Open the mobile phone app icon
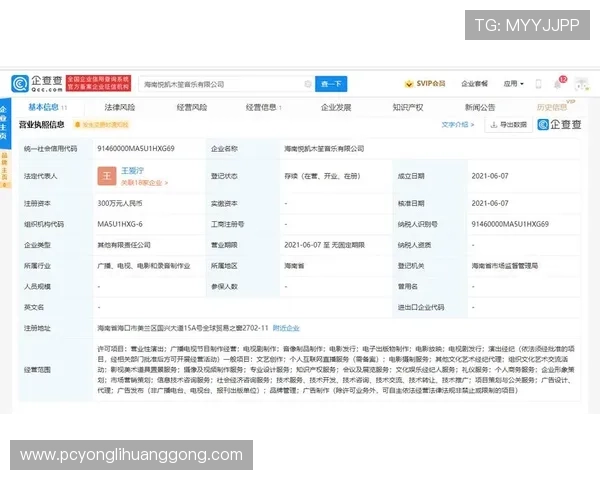600x480 pixels. click(538, 84)
